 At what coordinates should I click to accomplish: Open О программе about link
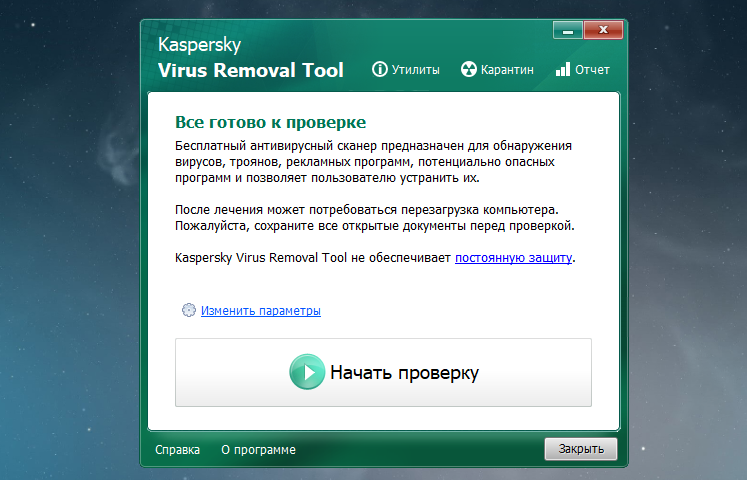[x=258, y=450]
